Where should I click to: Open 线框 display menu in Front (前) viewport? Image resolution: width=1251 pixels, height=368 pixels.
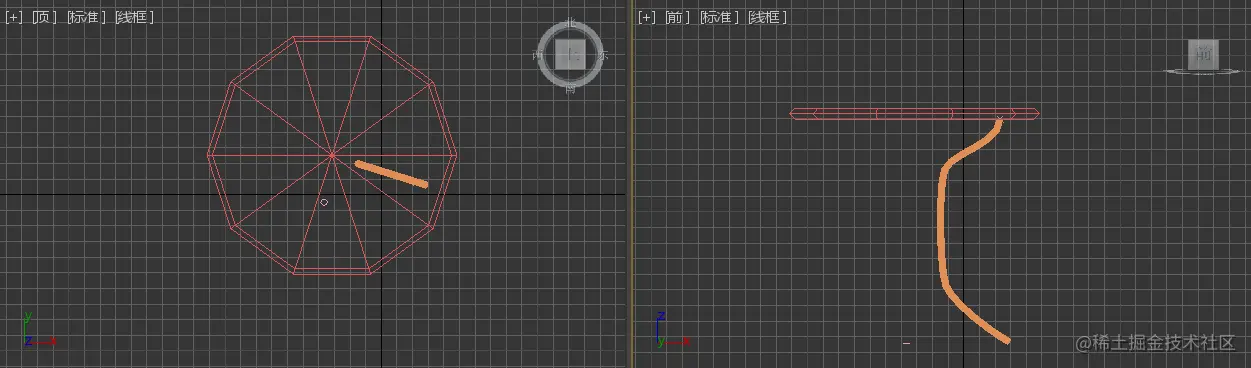(x=768, y=17)
